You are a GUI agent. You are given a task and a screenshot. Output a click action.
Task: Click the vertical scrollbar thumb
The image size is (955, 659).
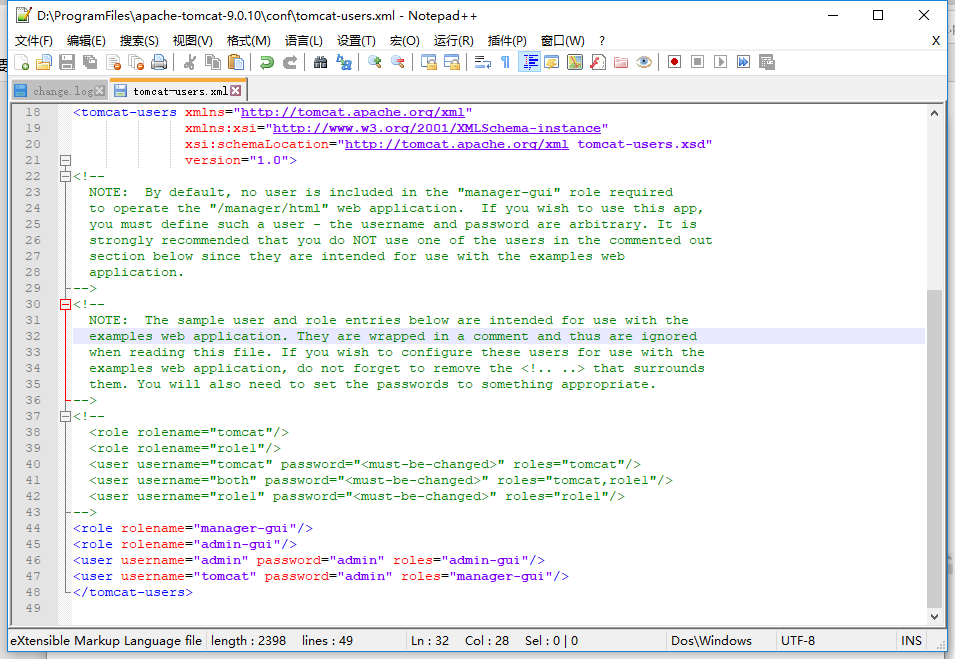pyautogui.click(x=934, y=449)
